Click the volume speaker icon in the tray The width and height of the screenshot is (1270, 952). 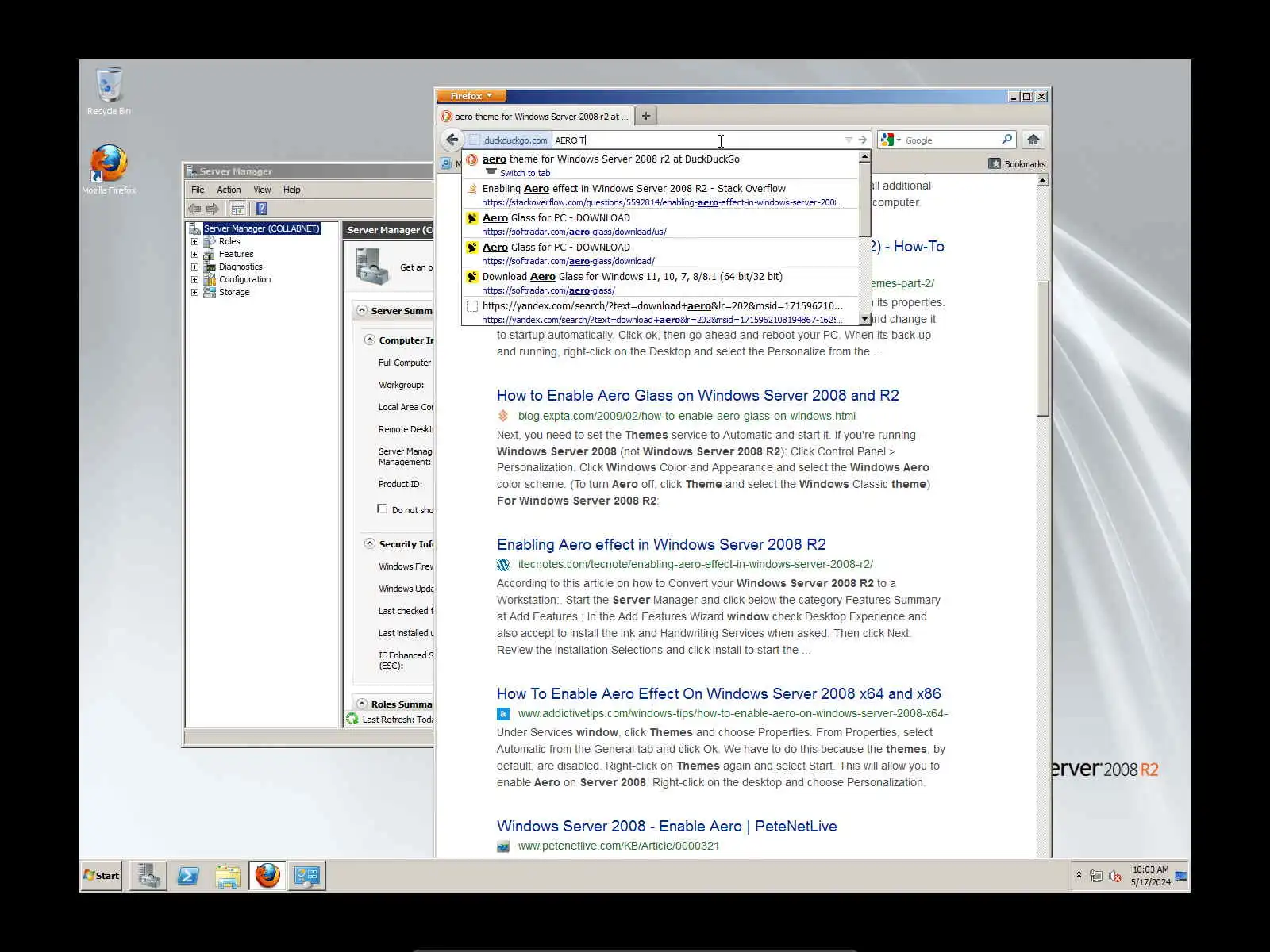click(x=1114, y=876)
